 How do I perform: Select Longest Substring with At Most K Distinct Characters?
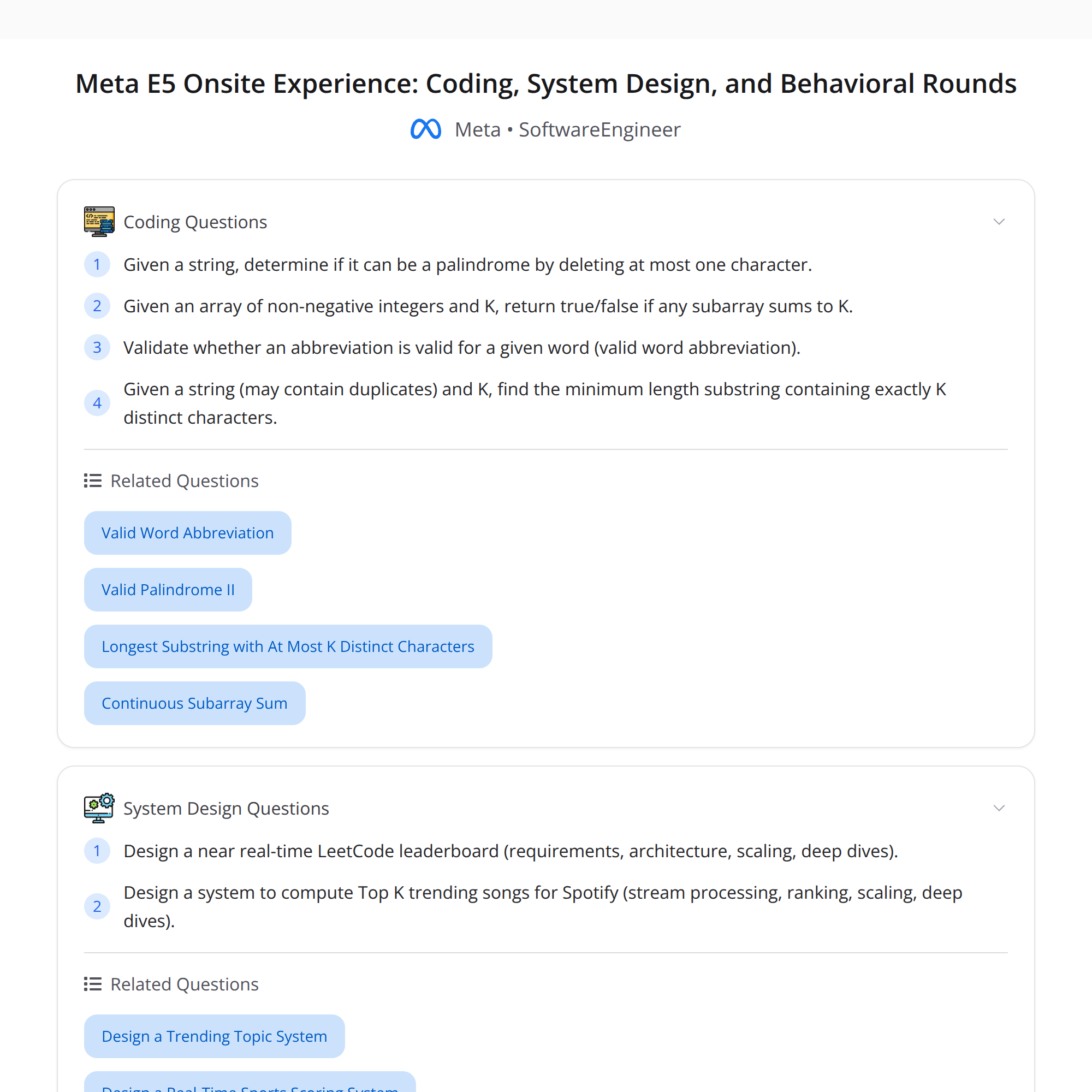[288, 646]
